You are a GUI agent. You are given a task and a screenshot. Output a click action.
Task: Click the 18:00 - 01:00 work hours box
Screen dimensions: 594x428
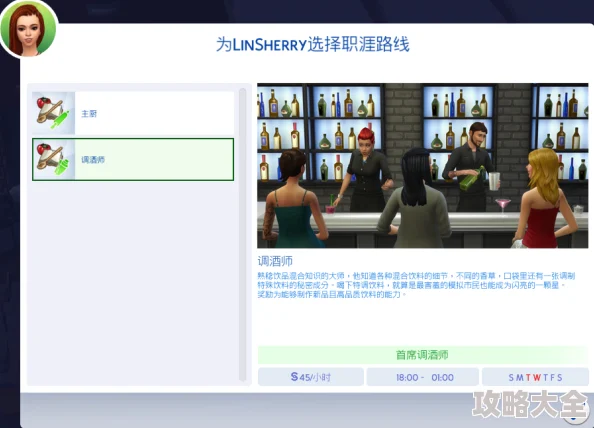coord(423,377)
